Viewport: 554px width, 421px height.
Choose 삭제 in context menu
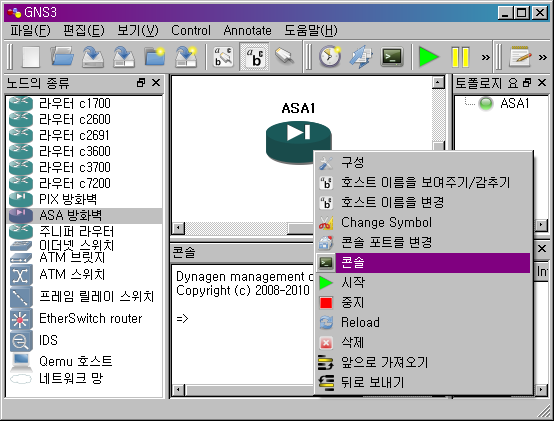[x=423, y=343]
